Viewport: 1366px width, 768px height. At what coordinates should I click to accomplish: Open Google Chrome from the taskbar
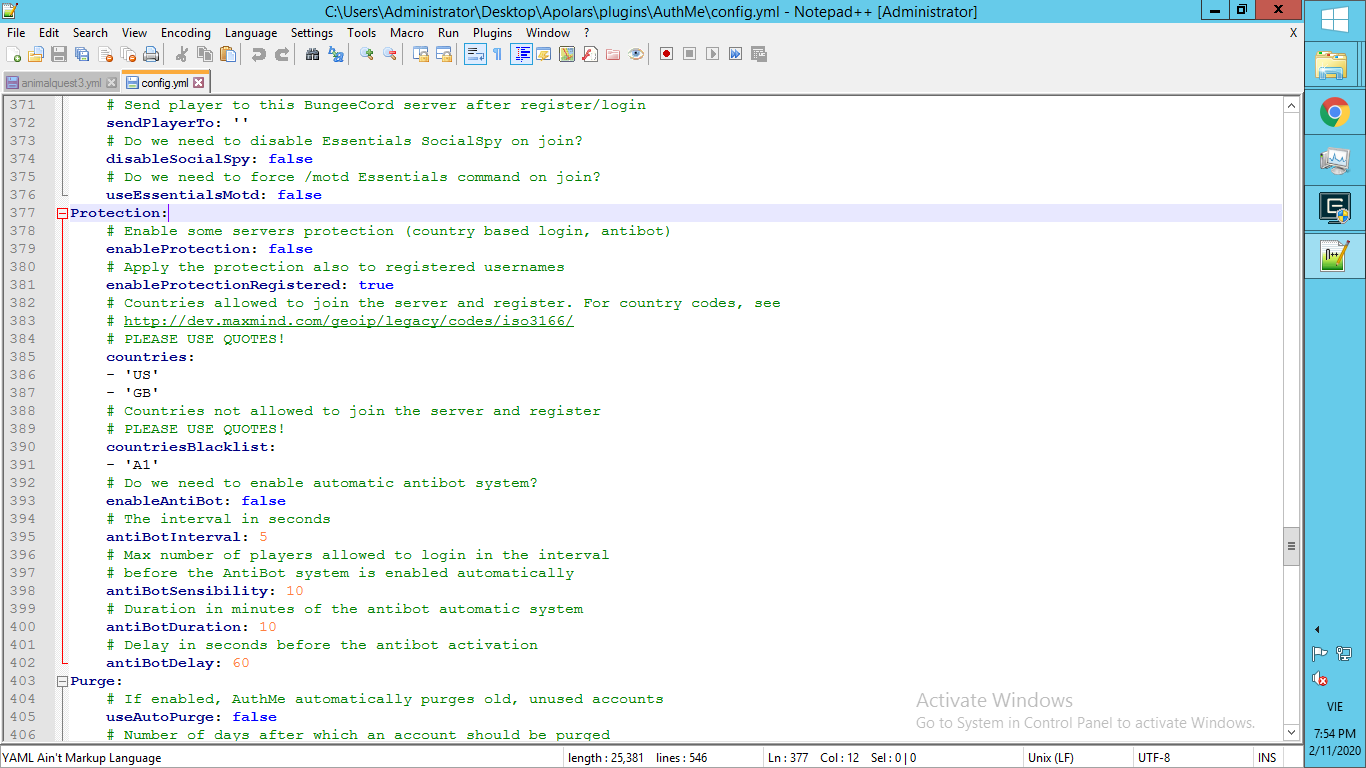click(1334, 112)
